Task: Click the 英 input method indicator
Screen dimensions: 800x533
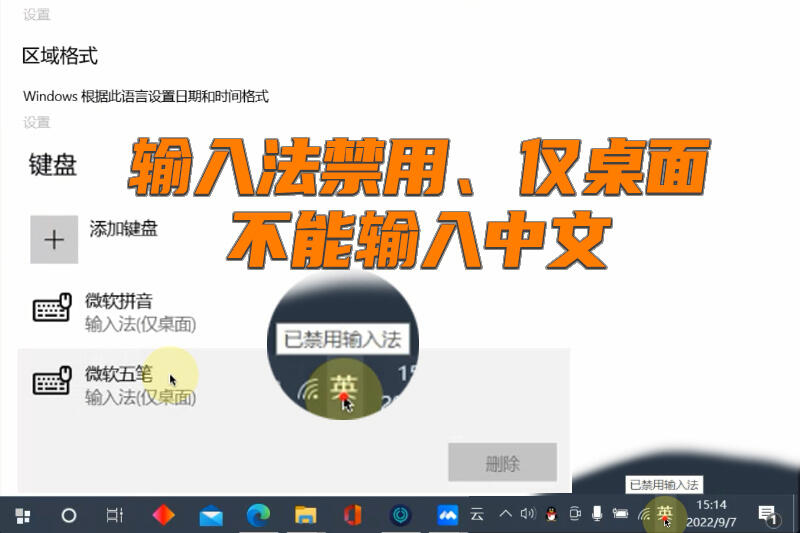Action: click(665, 513)
